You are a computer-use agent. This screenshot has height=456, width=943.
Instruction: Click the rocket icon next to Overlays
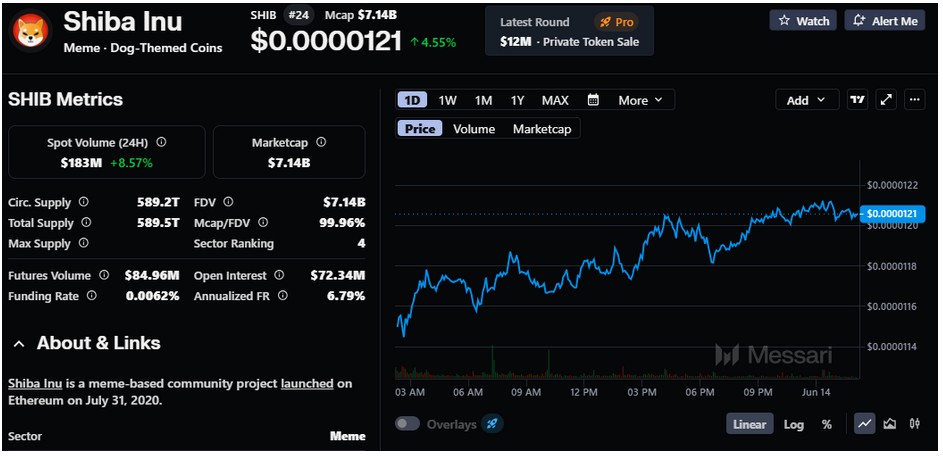(x=492, y=424)
